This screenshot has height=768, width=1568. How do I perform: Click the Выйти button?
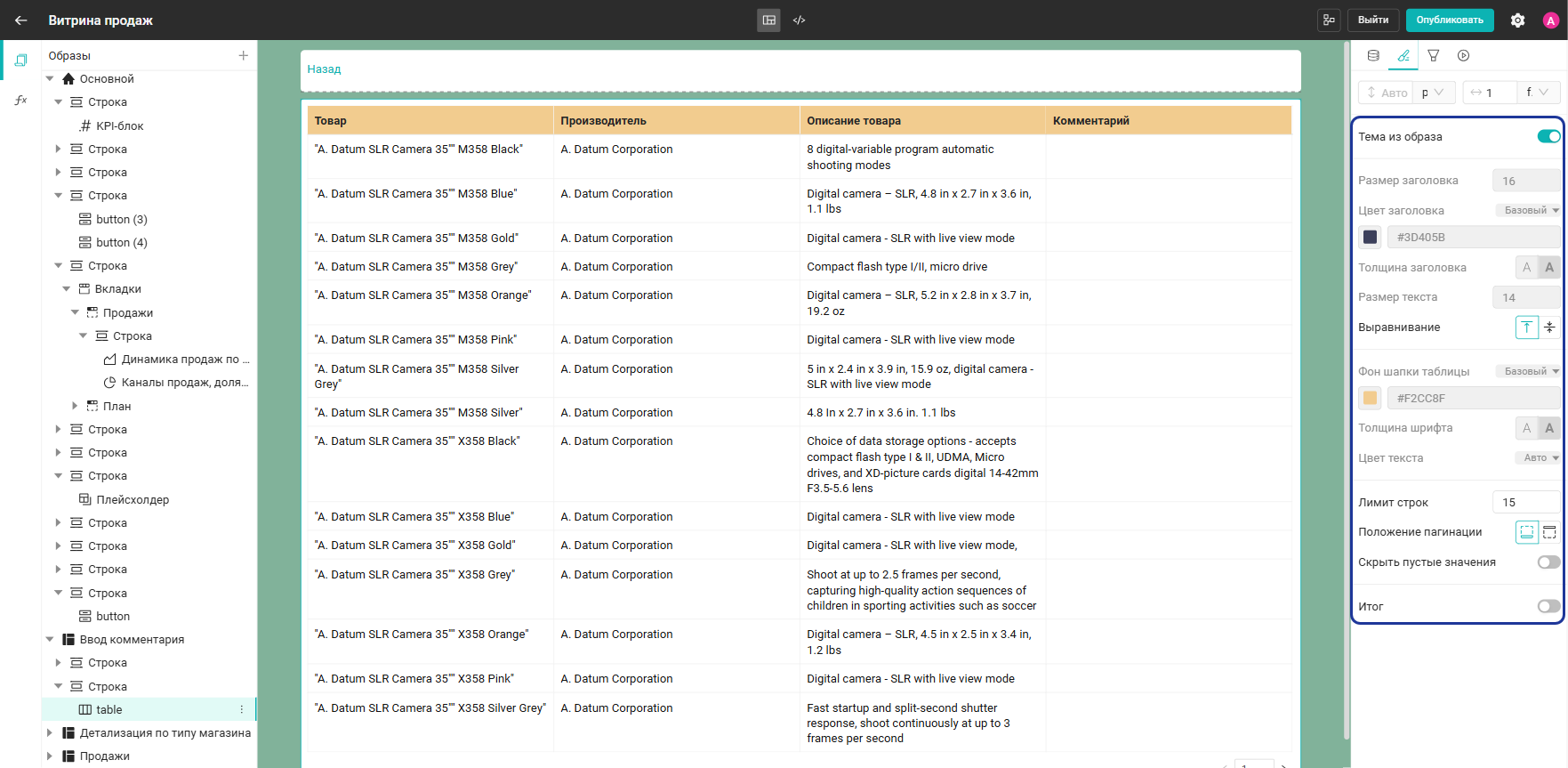(1373, 20)
